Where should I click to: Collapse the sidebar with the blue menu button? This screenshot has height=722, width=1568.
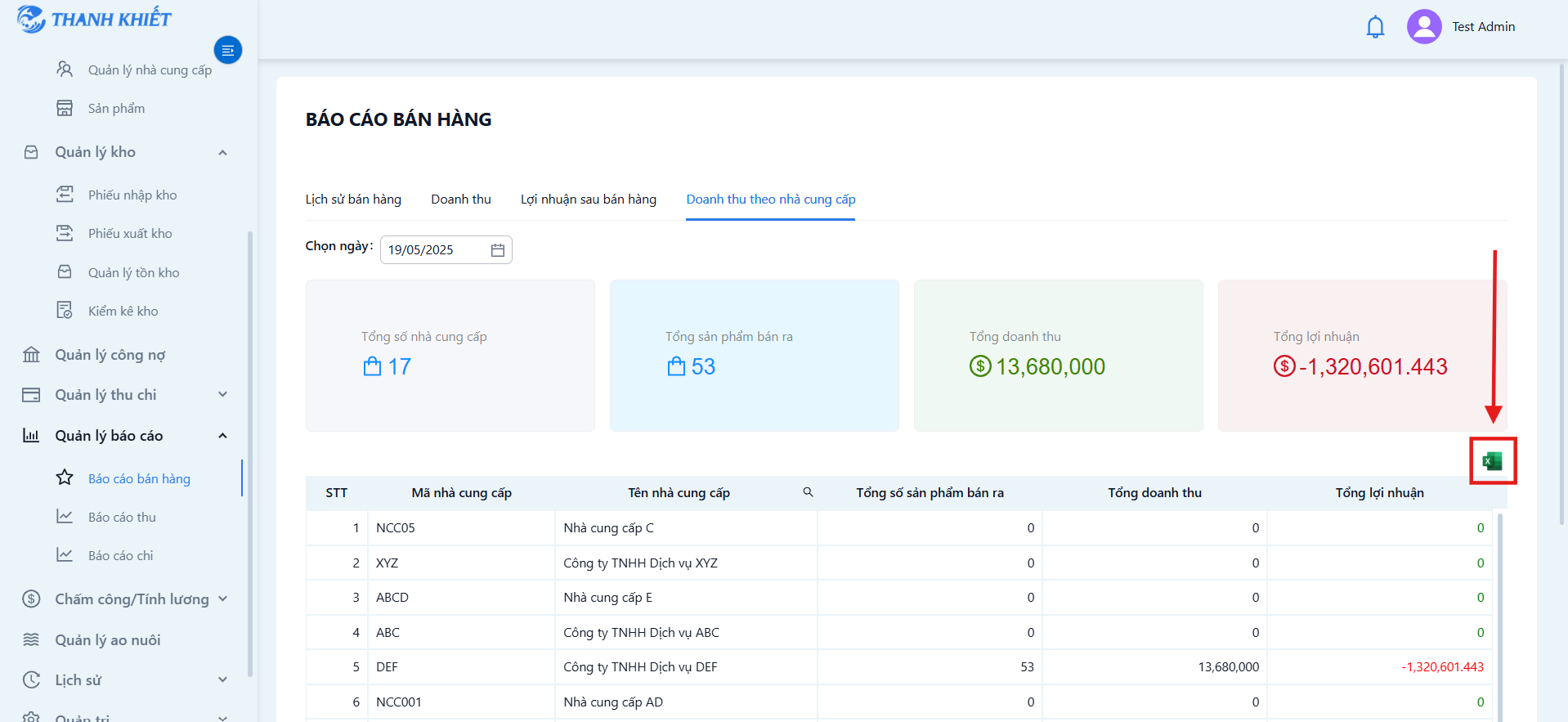(x=228, y=51)
